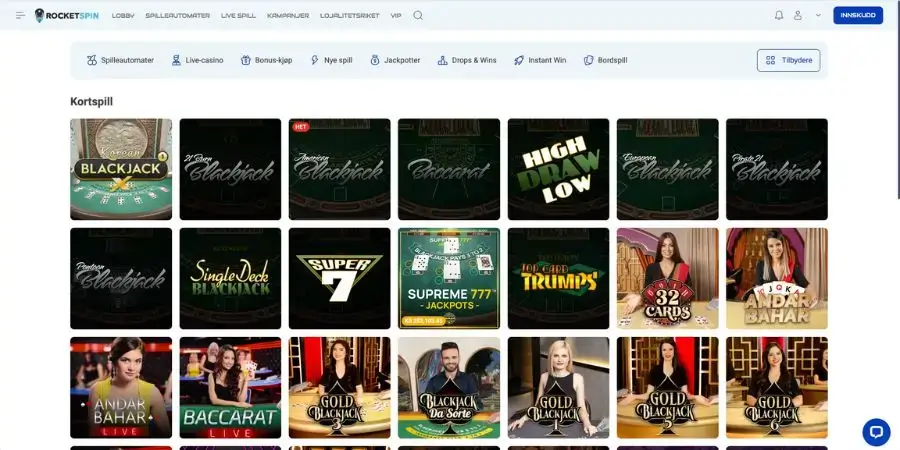Go to Lobby in top navigation

click(x=123, y=15)
